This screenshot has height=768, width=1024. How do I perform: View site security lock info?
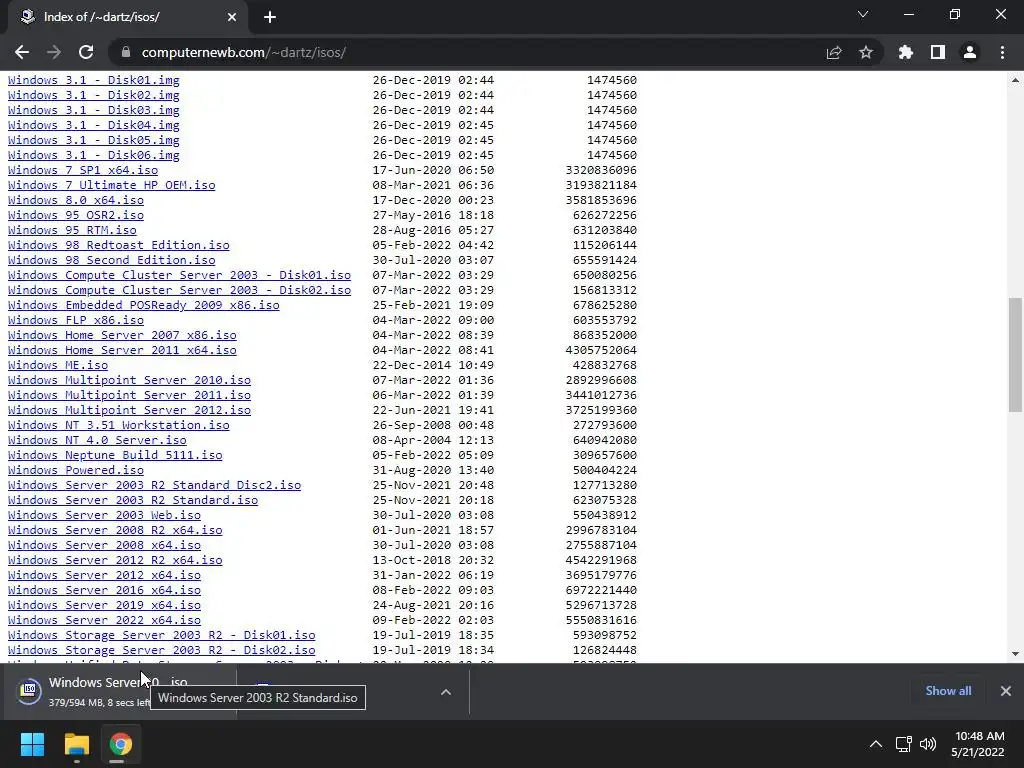[x=126, y=52]
